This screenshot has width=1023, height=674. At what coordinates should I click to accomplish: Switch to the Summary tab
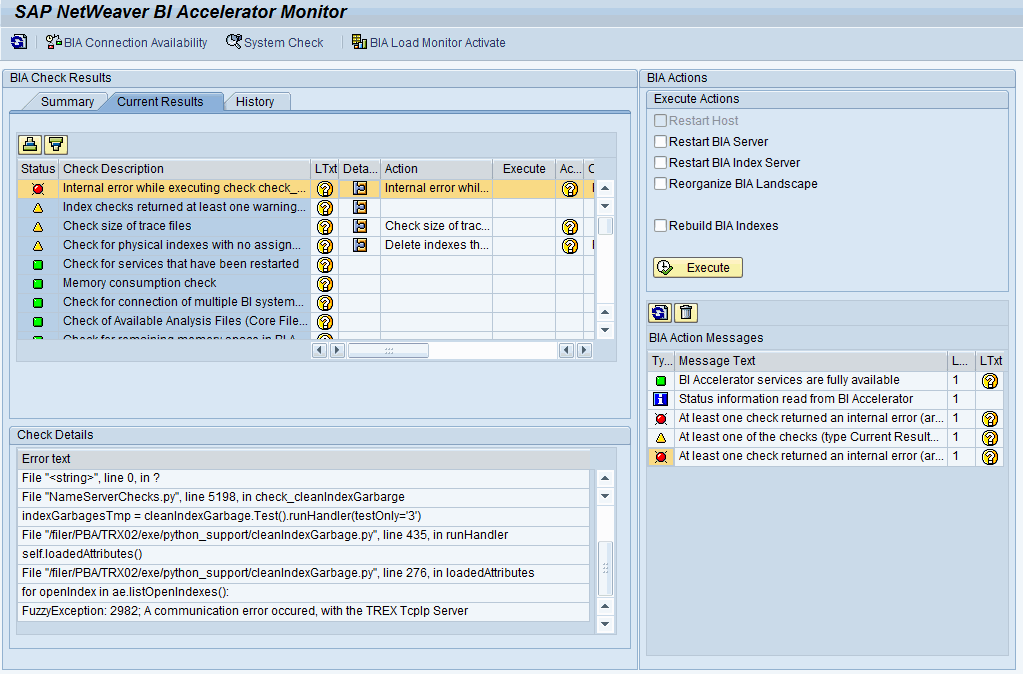pos(67,102)
